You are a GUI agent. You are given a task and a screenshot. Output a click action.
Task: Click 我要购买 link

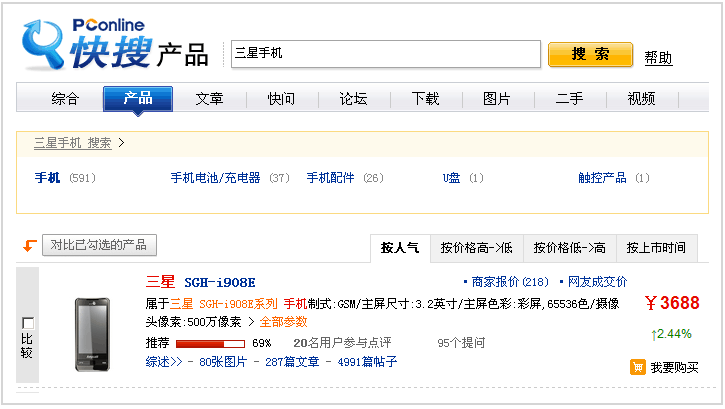click(x=674, y=367)
